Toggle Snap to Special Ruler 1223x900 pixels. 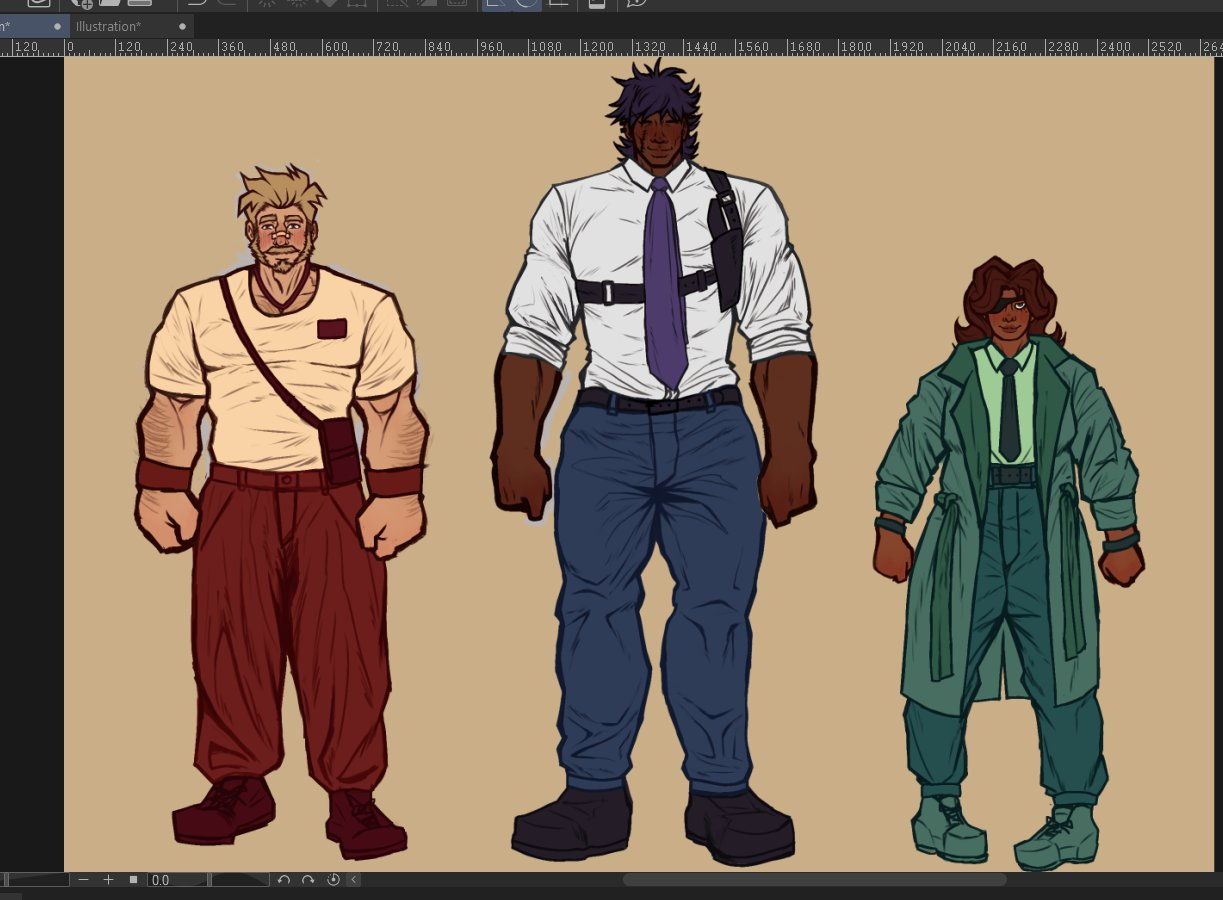point(527,3)
